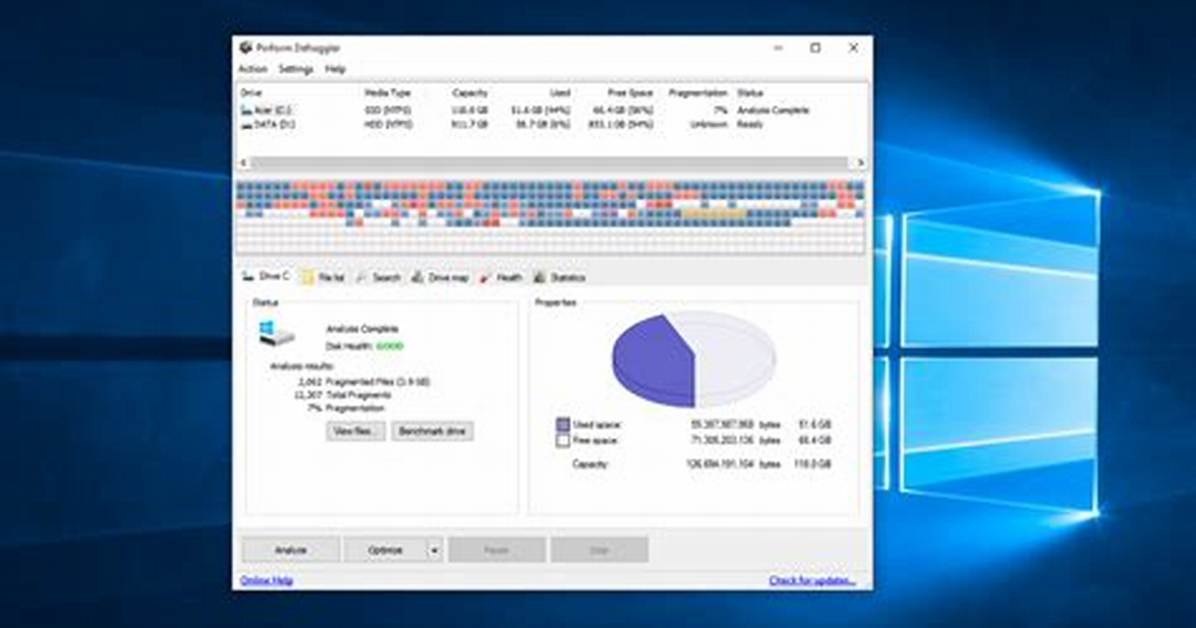
Task: Sort by the Capacity column header
Action: 470,93
